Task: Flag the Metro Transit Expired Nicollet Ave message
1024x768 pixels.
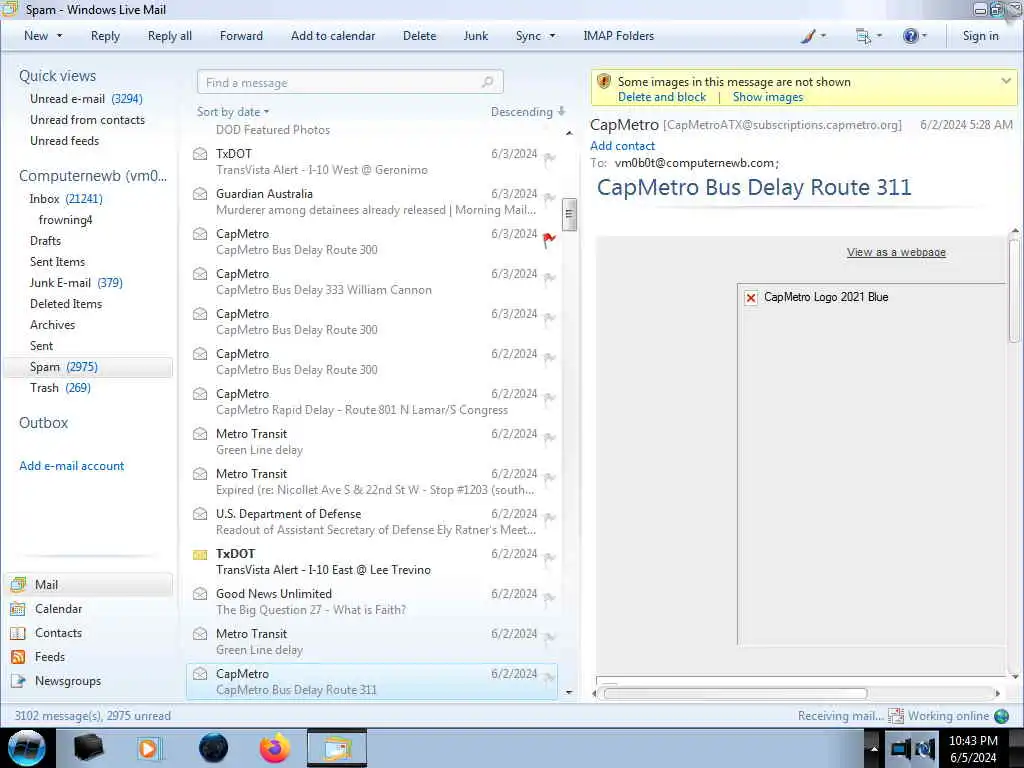Action: 549,479
